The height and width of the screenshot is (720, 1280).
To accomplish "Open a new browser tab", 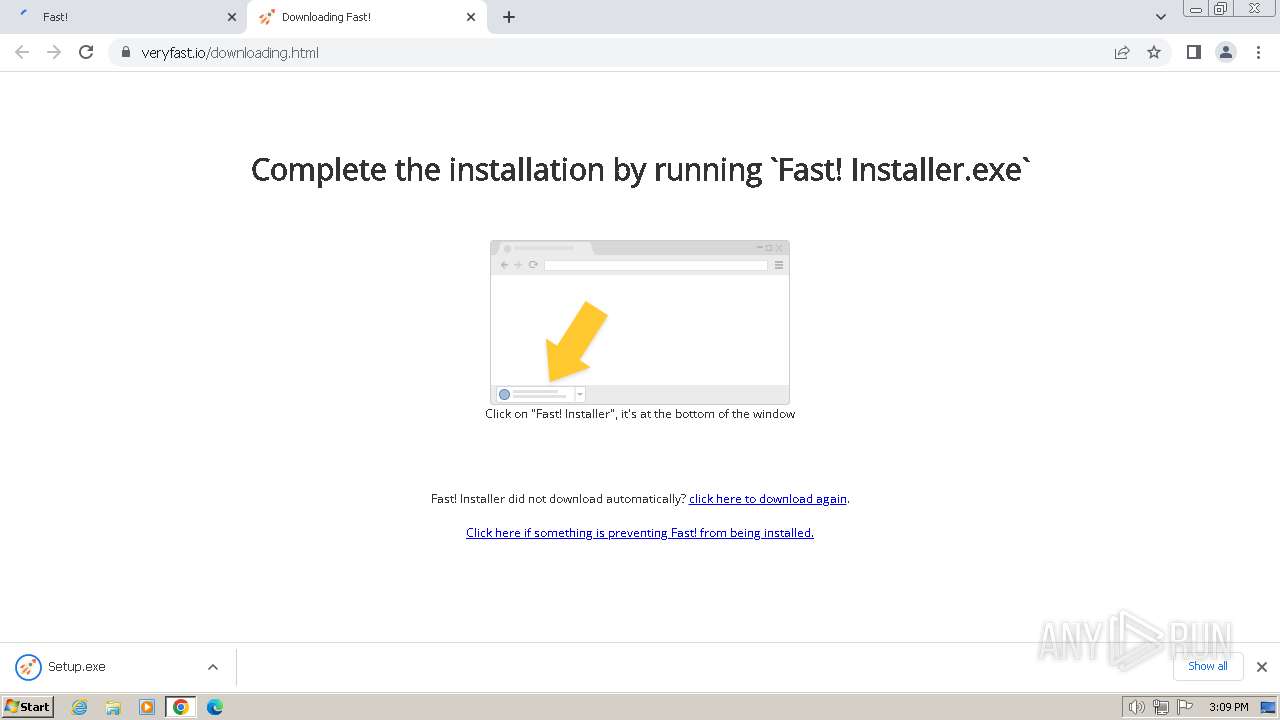I will [x=509, y=17].
